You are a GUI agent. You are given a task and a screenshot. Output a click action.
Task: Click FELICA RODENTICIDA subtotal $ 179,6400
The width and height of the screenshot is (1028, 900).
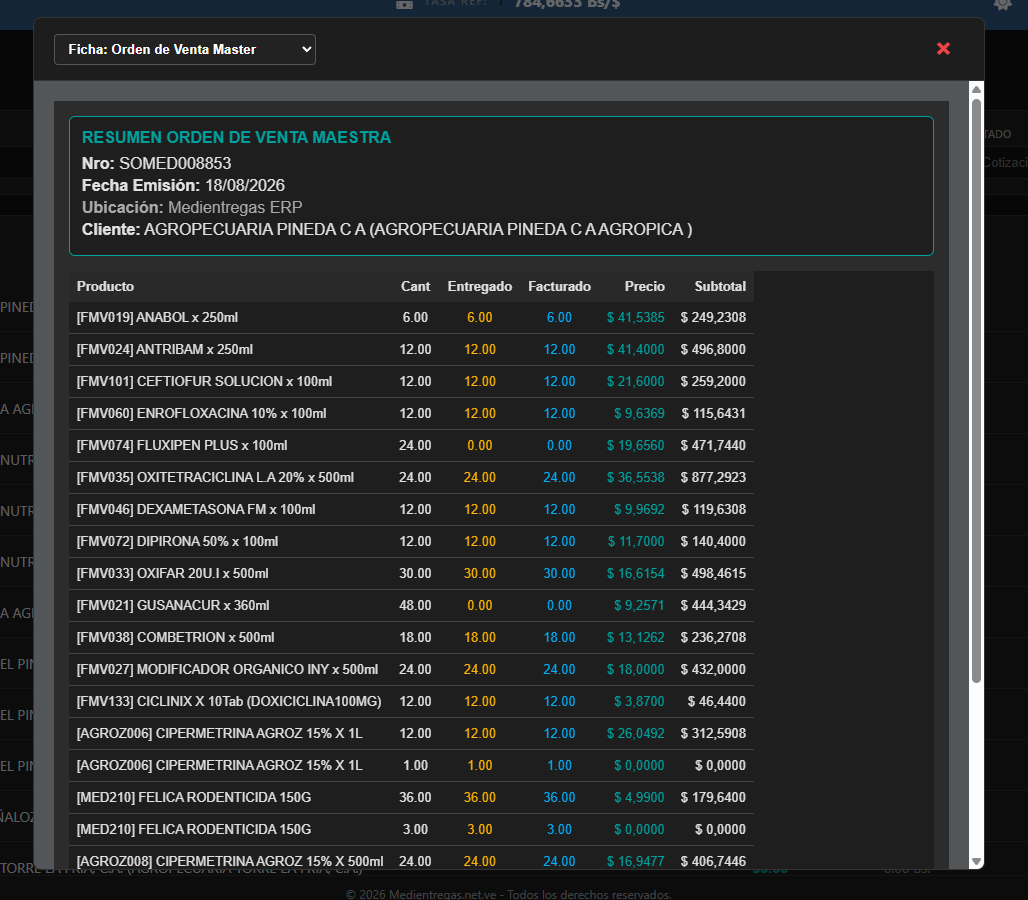click(x=713, y=798)
